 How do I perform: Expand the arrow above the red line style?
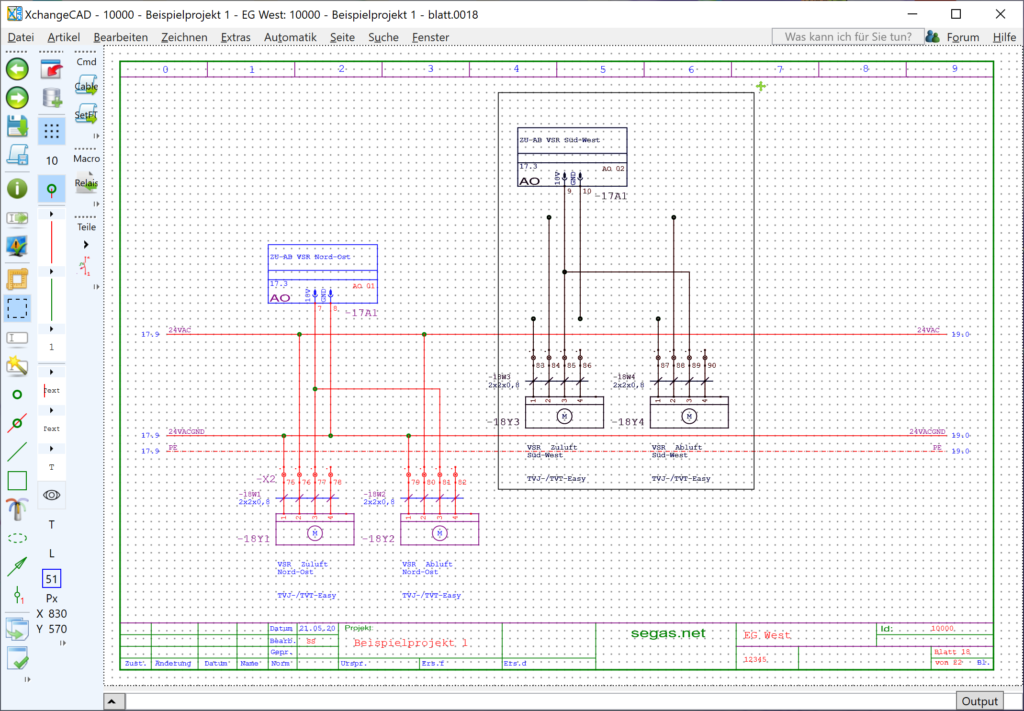click(x=52, y=214)
